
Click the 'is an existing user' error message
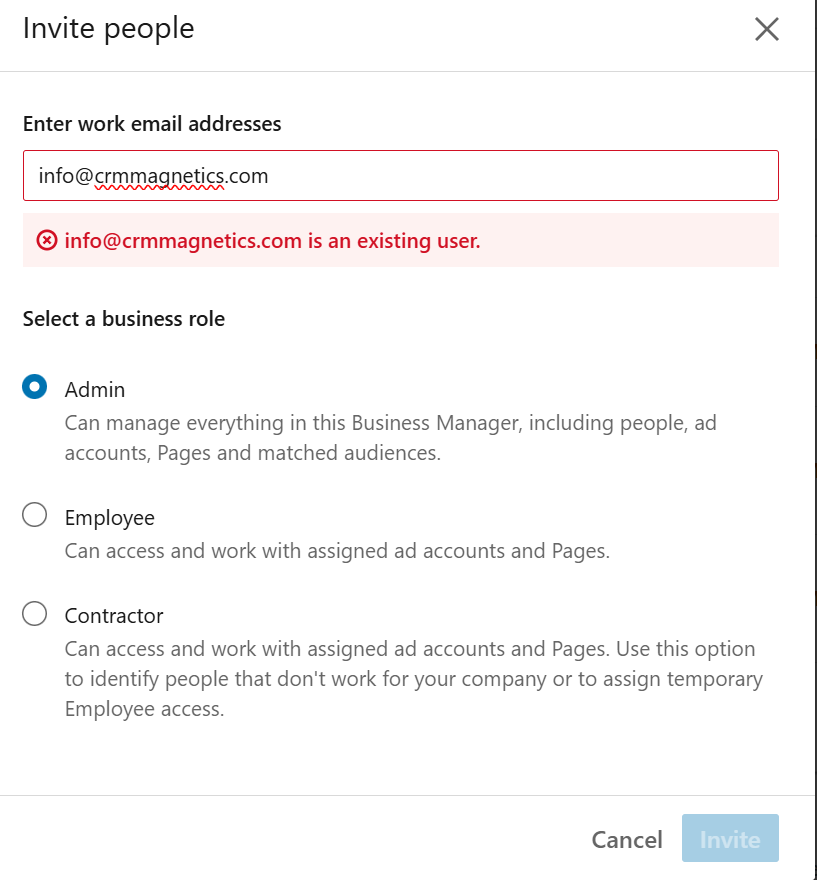point(272,241)
